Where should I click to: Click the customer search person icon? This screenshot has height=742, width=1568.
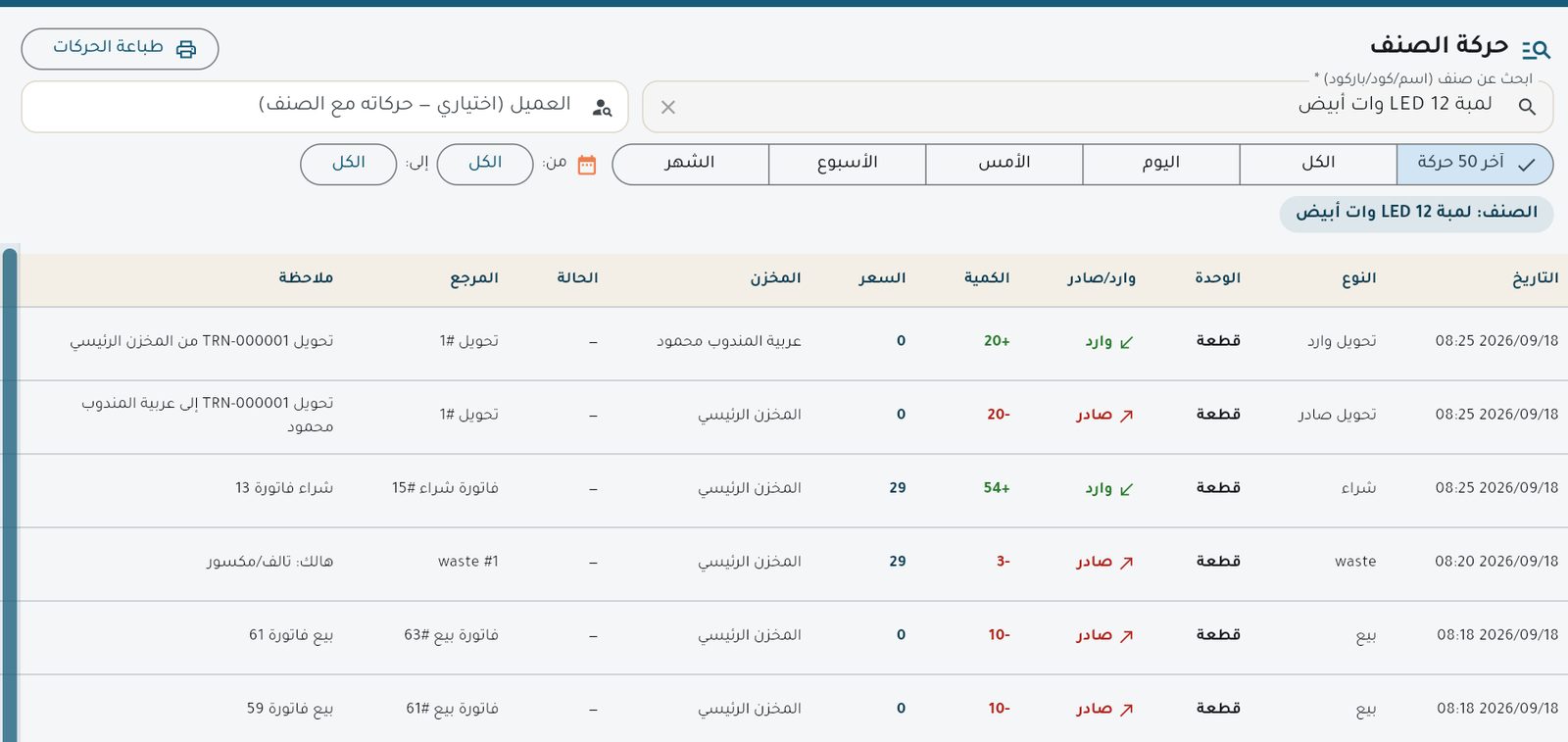602,107
